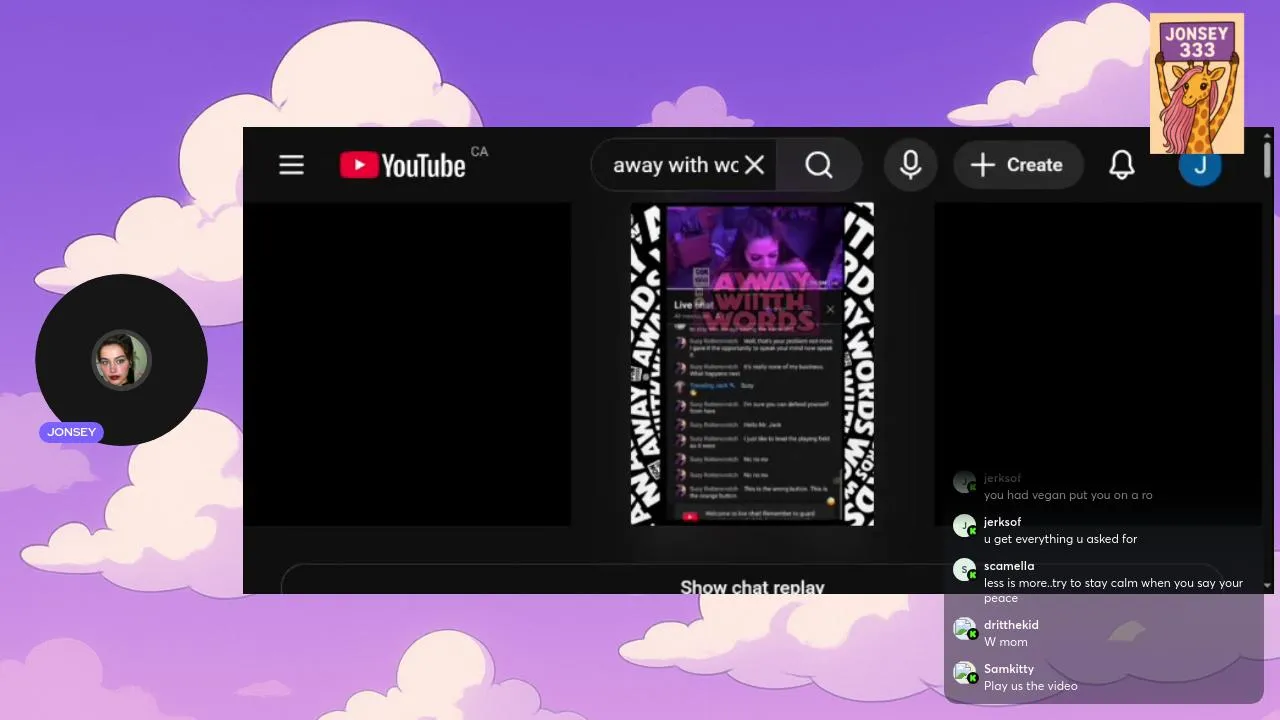Viewport: 1280px width, 720px height.
Task: Open the Create button
Action: click(1018, 165)
